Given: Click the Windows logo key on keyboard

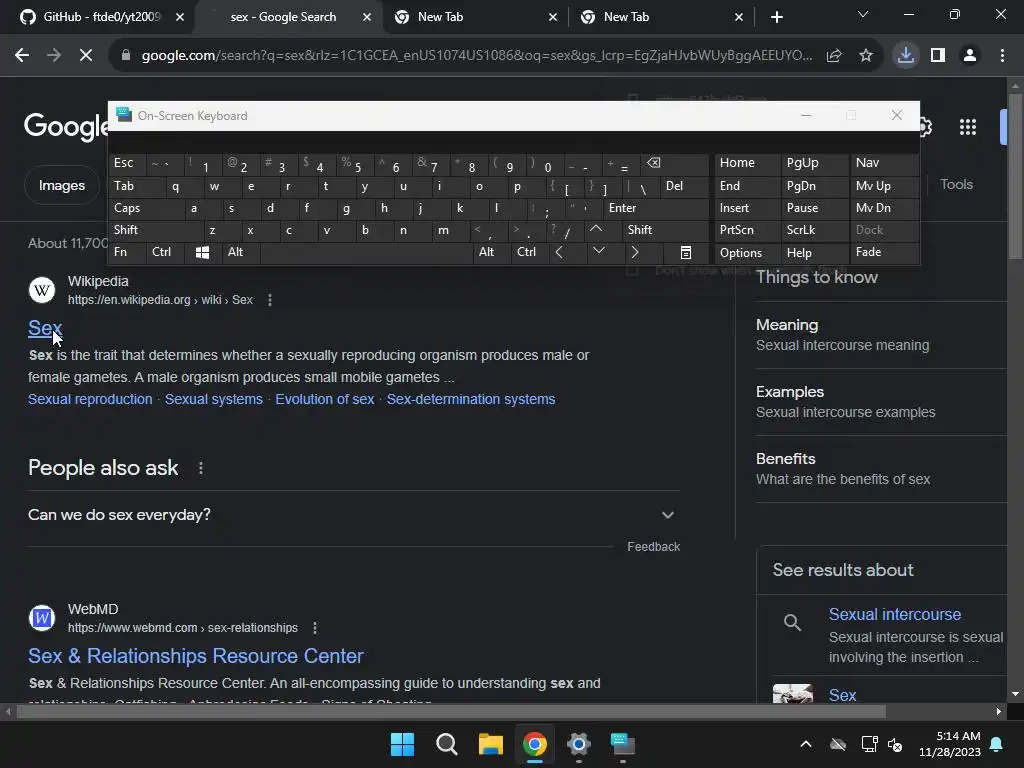Looking at the screenshot, I should click(x=202, y=253).
